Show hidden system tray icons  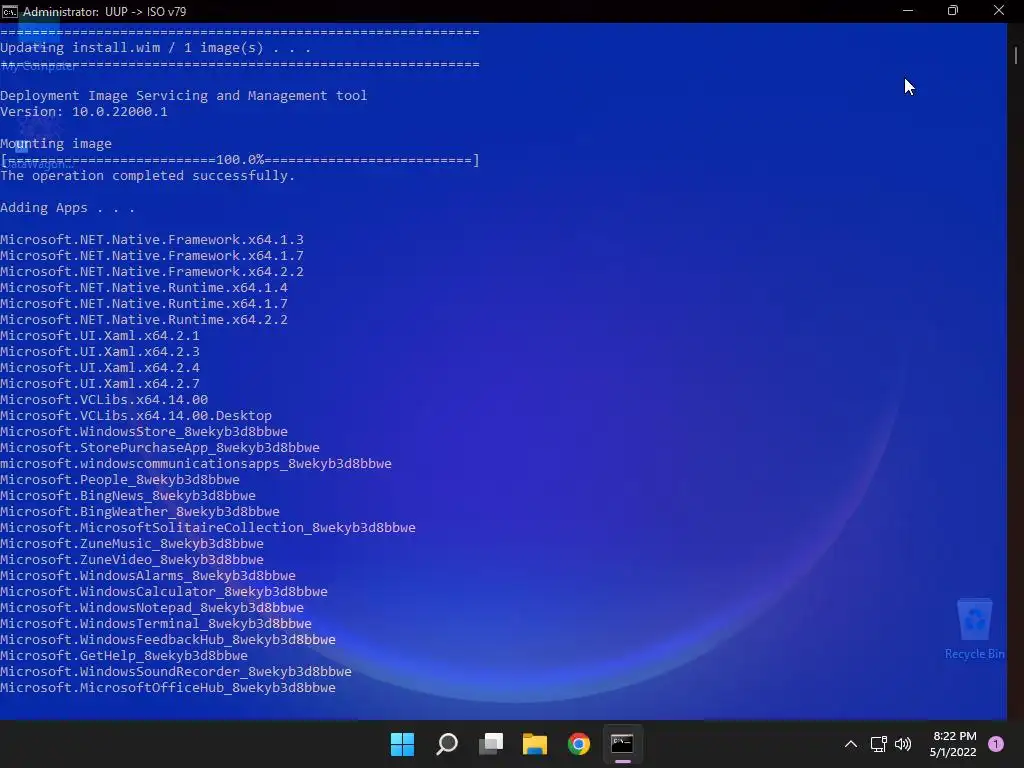850,744
